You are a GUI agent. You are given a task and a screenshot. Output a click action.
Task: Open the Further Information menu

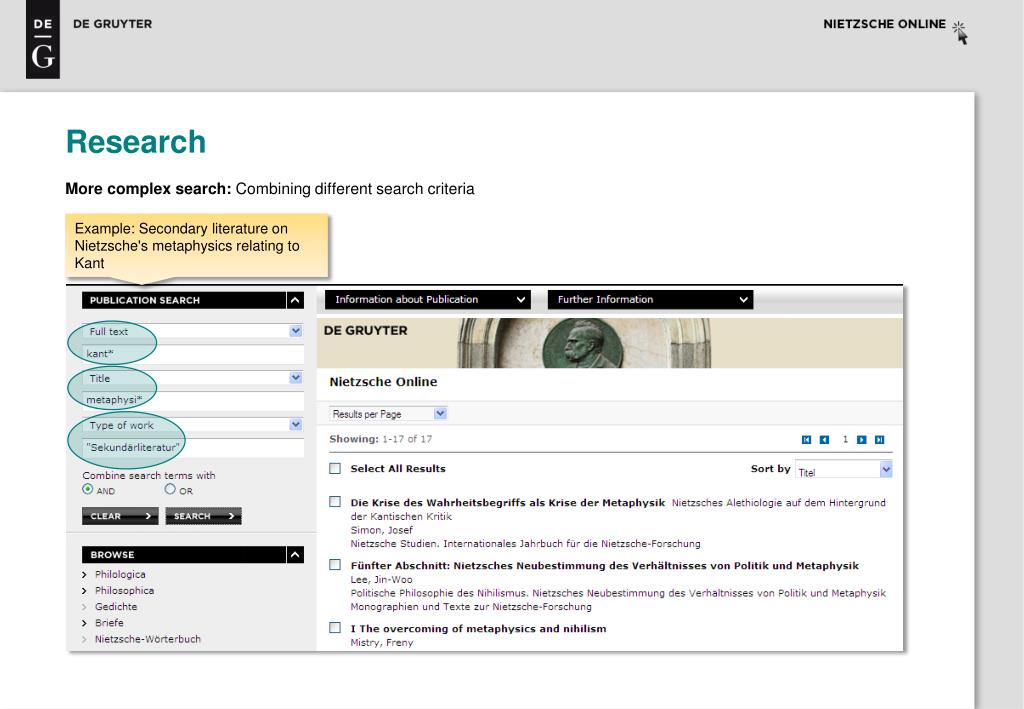650,300
